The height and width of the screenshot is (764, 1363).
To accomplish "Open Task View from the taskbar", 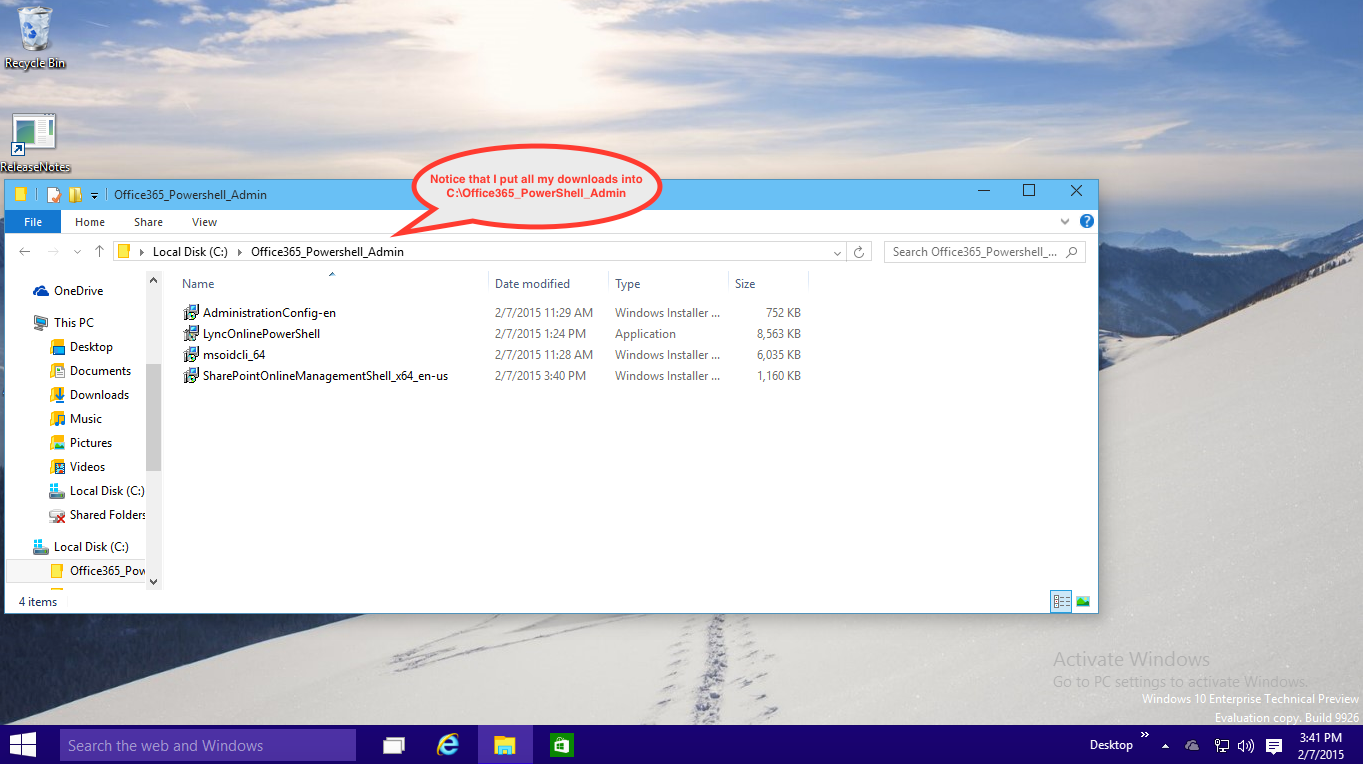I will click(394, 745).
